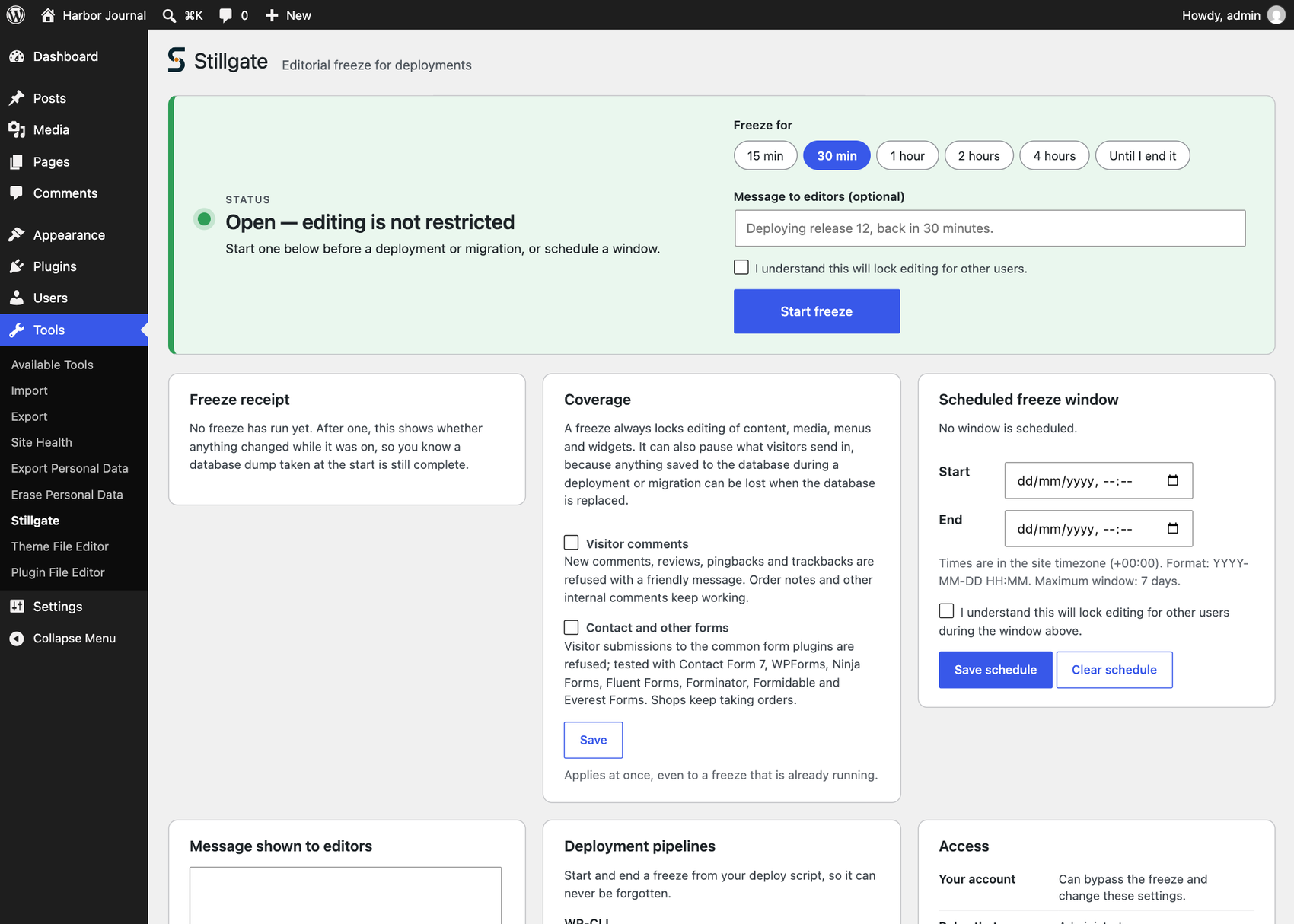Open the comments bubble icon in admin bar
This screenshot has height=924, width=1294.
225,15
